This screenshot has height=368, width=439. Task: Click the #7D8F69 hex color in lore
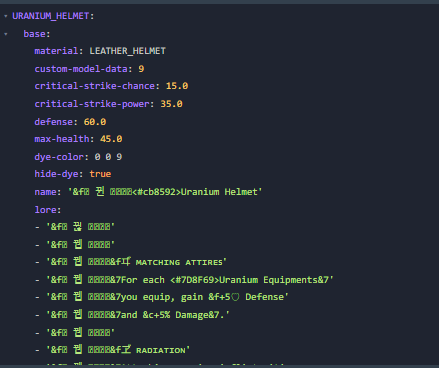[194, 280]
